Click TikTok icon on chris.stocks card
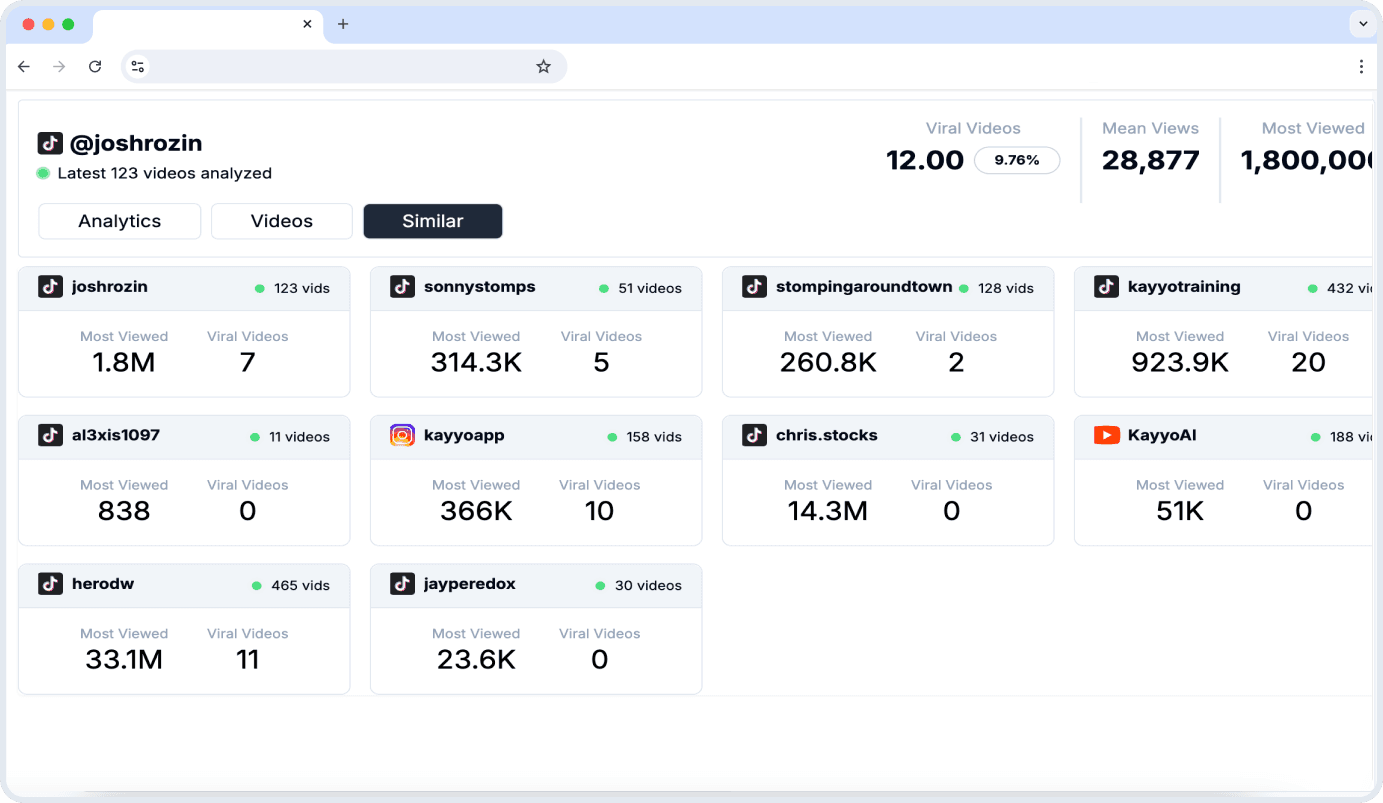This screenshot has width=1383, height=803. point(754,435)
